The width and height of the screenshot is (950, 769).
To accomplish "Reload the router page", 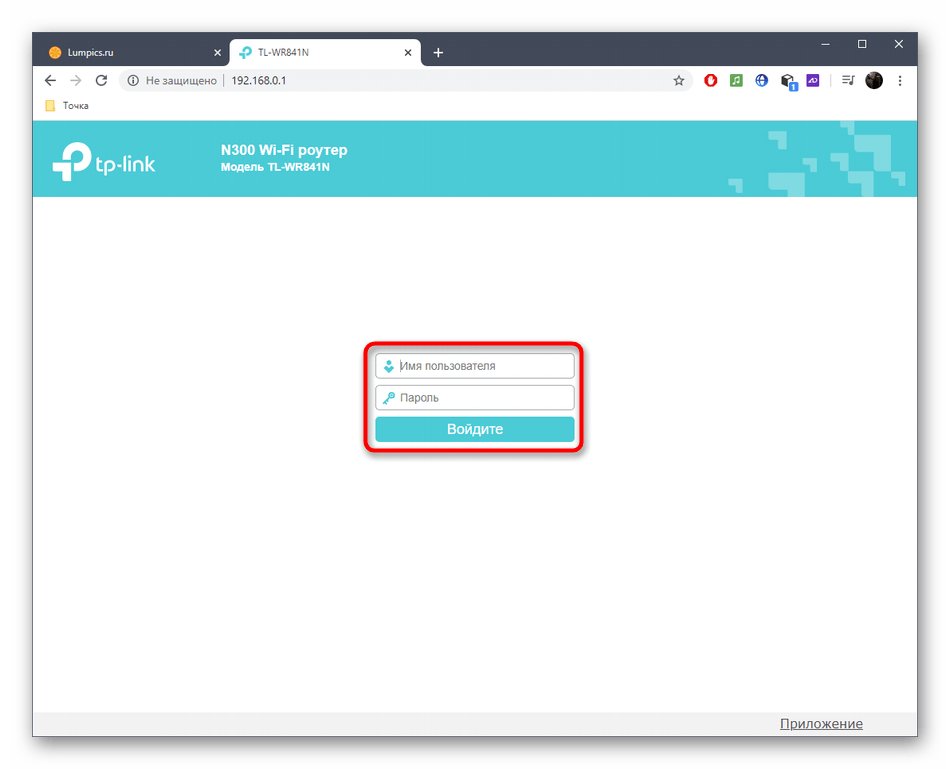I will [101, 81].
